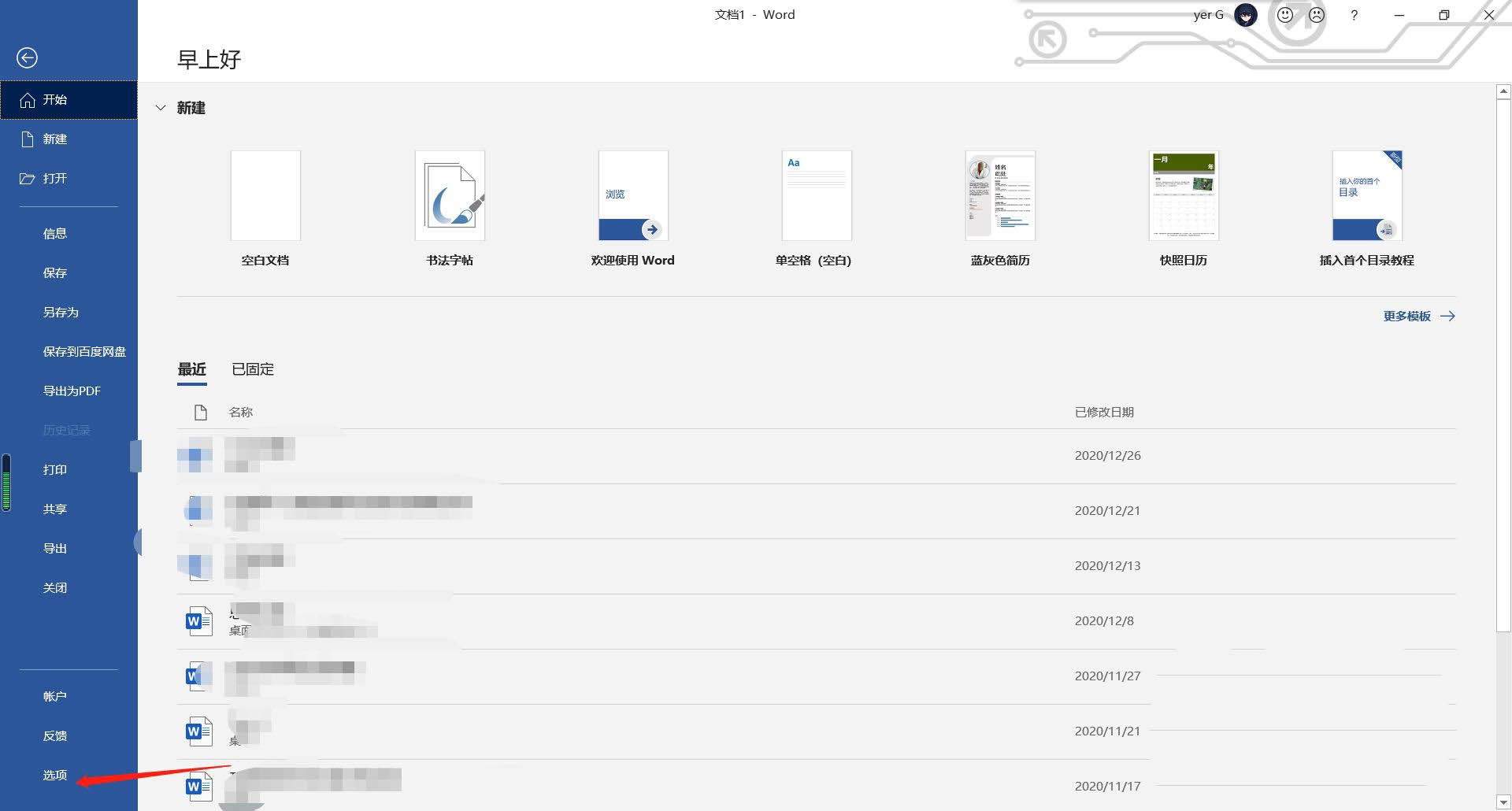Screen dimensions: 1512x811
Task: Open the yer G account avatar
Action: pos(1245,14)
